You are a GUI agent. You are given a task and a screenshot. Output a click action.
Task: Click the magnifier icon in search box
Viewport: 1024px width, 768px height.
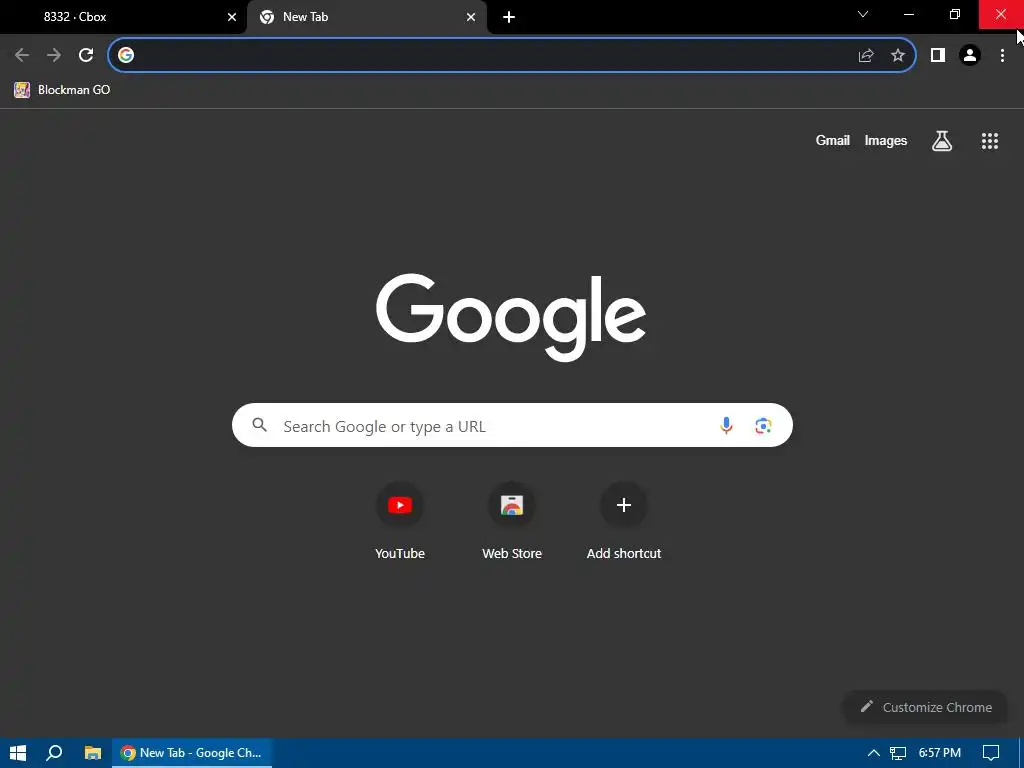(259, 425)
